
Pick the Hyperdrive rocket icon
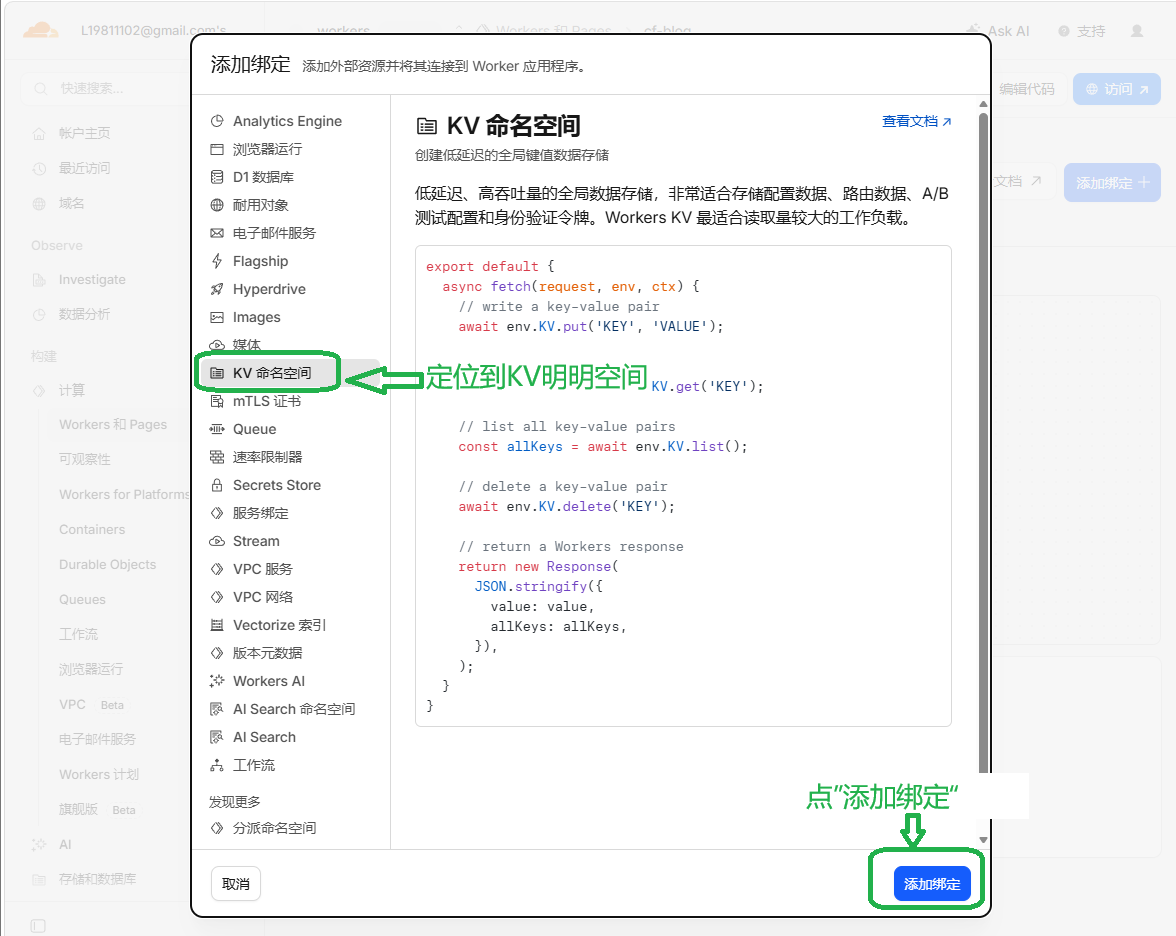[x=217, y=289]
